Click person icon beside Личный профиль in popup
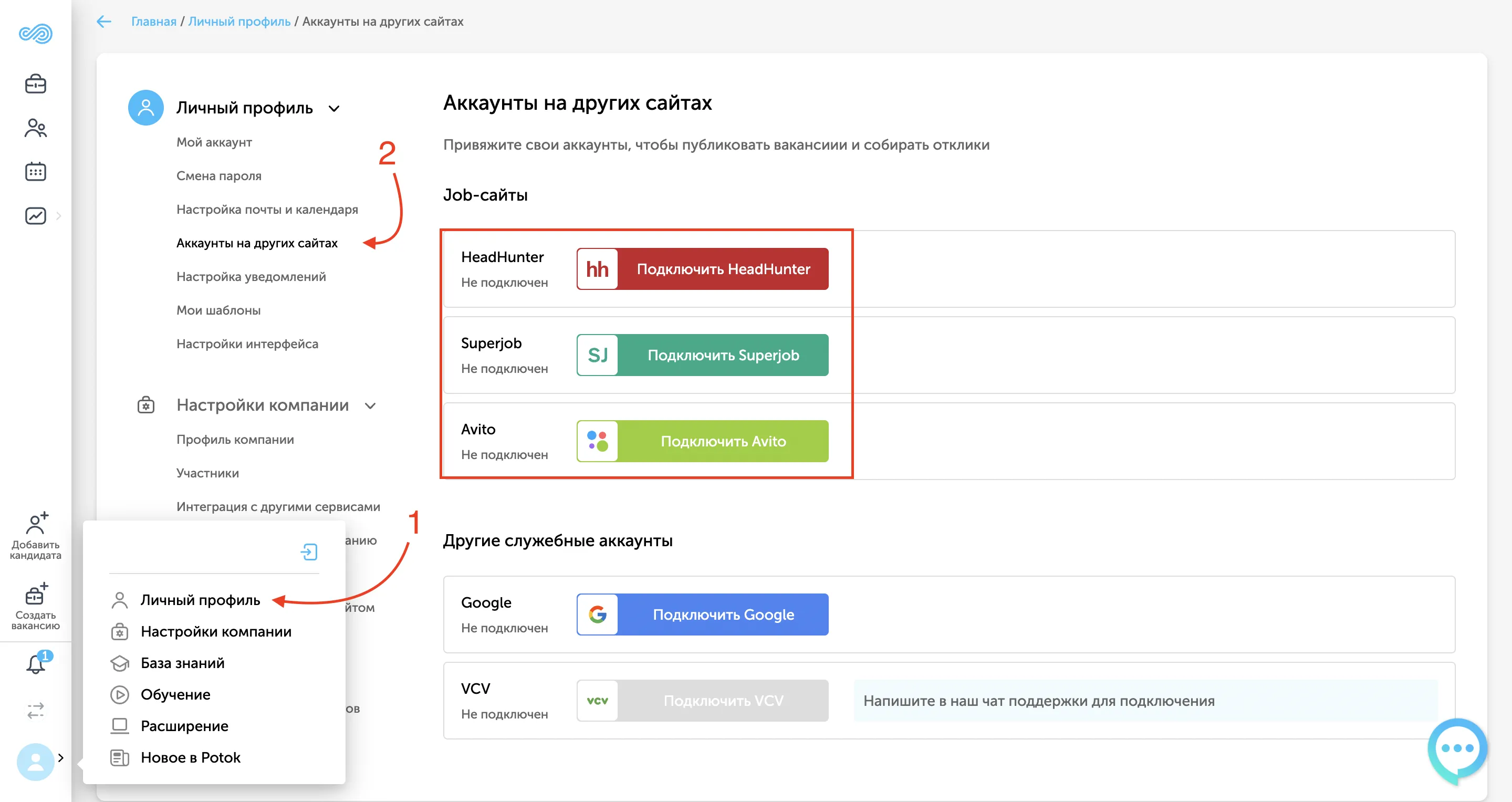 tap(119, 600)
